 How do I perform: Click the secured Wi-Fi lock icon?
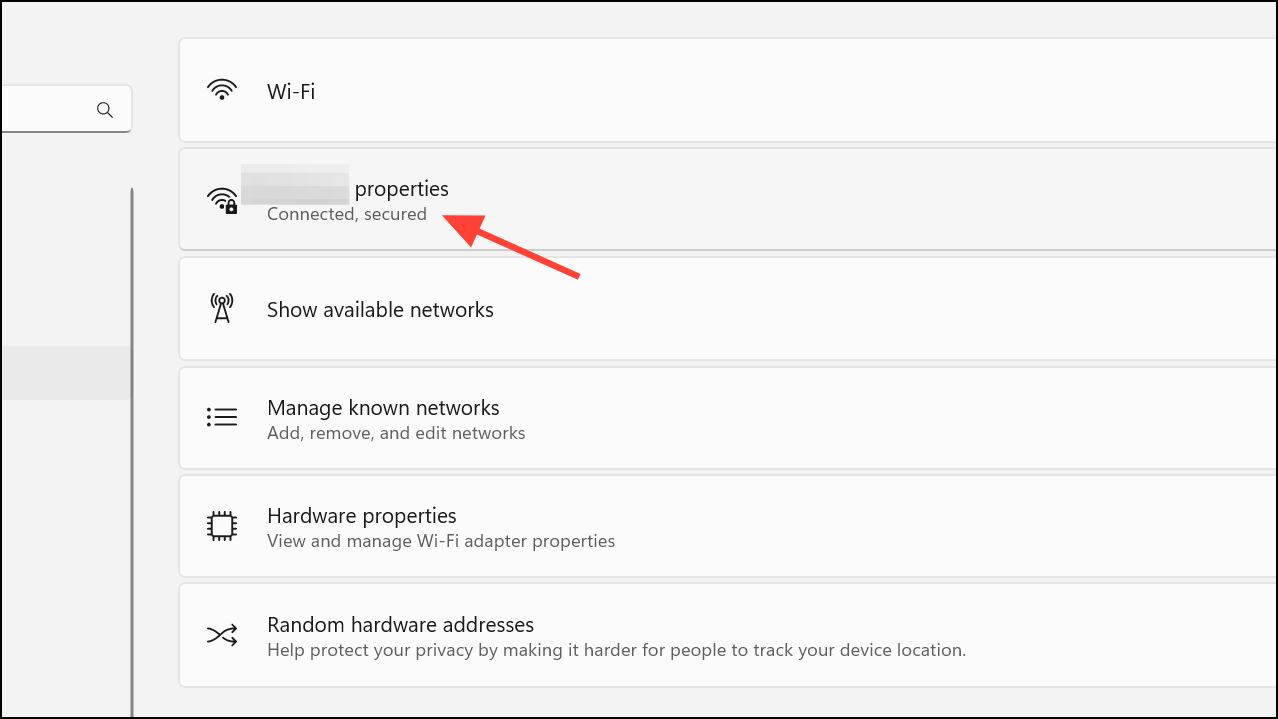[x=222, y=200]
